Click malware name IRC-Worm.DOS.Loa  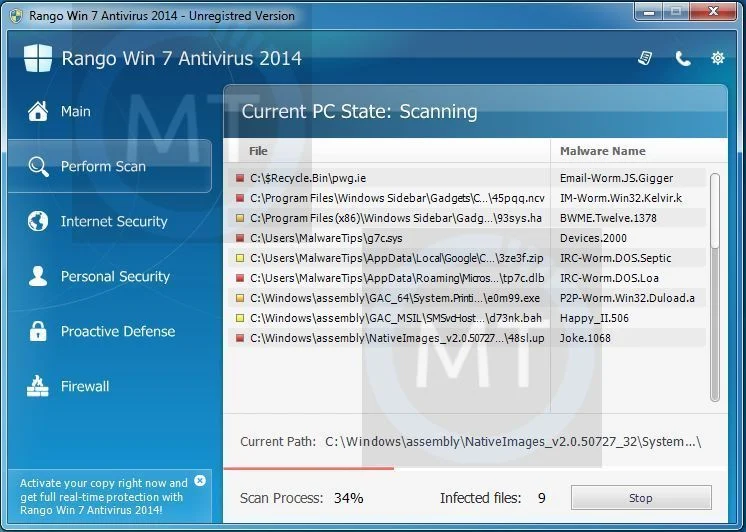coord(609,278)
